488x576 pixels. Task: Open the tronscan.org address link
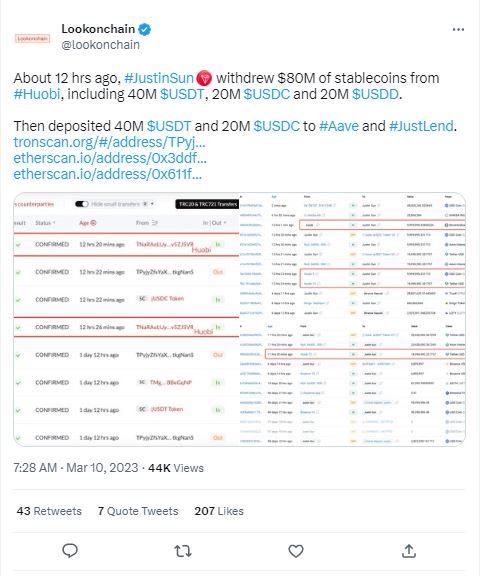click(x=109, y=142)
